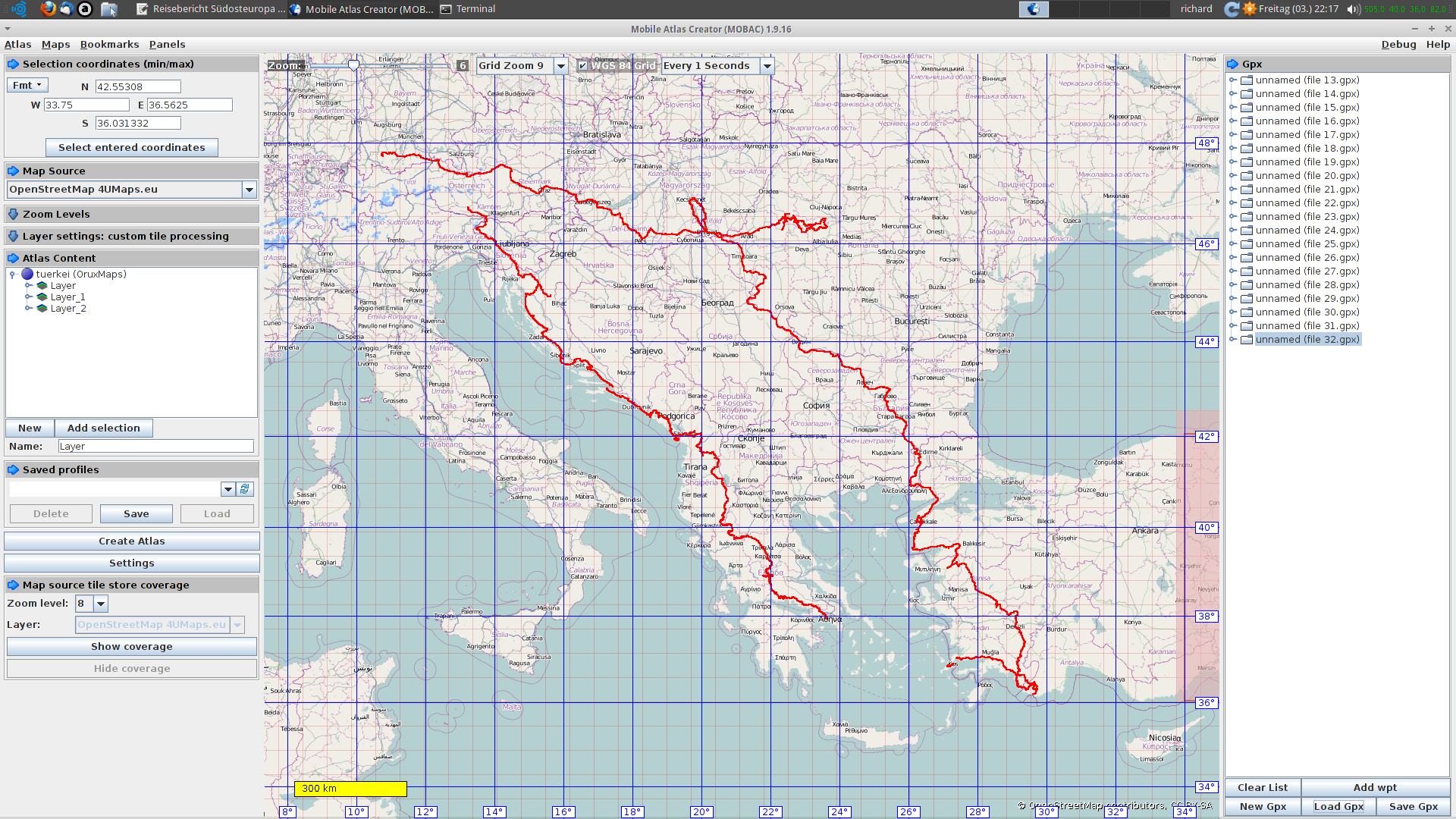Screen dimensions: 1456x819
Task: Click the Create Atlas button
Action: 131,541
